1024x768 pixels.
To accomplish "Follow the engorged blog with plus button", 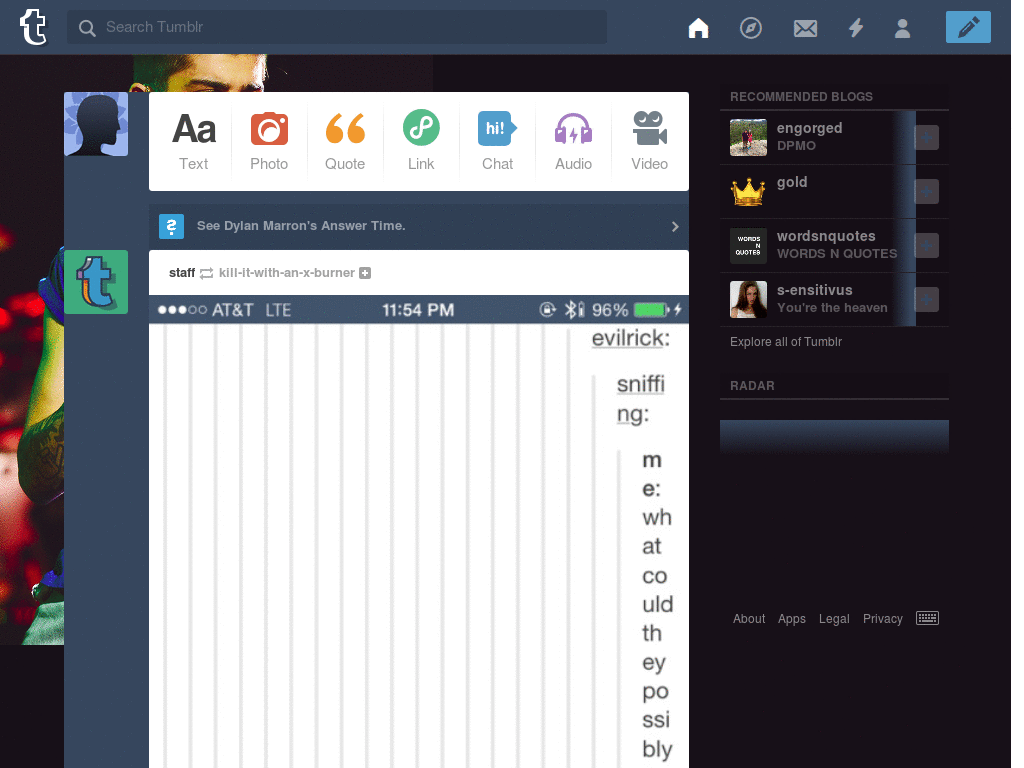I will (927, 138).
